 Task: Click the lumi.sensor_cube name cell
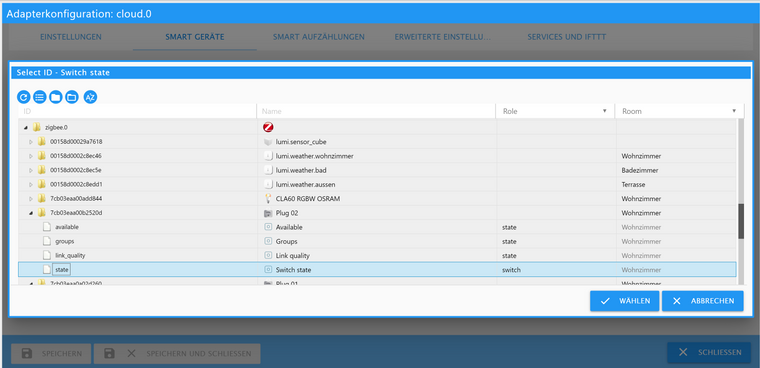point(377,142)
